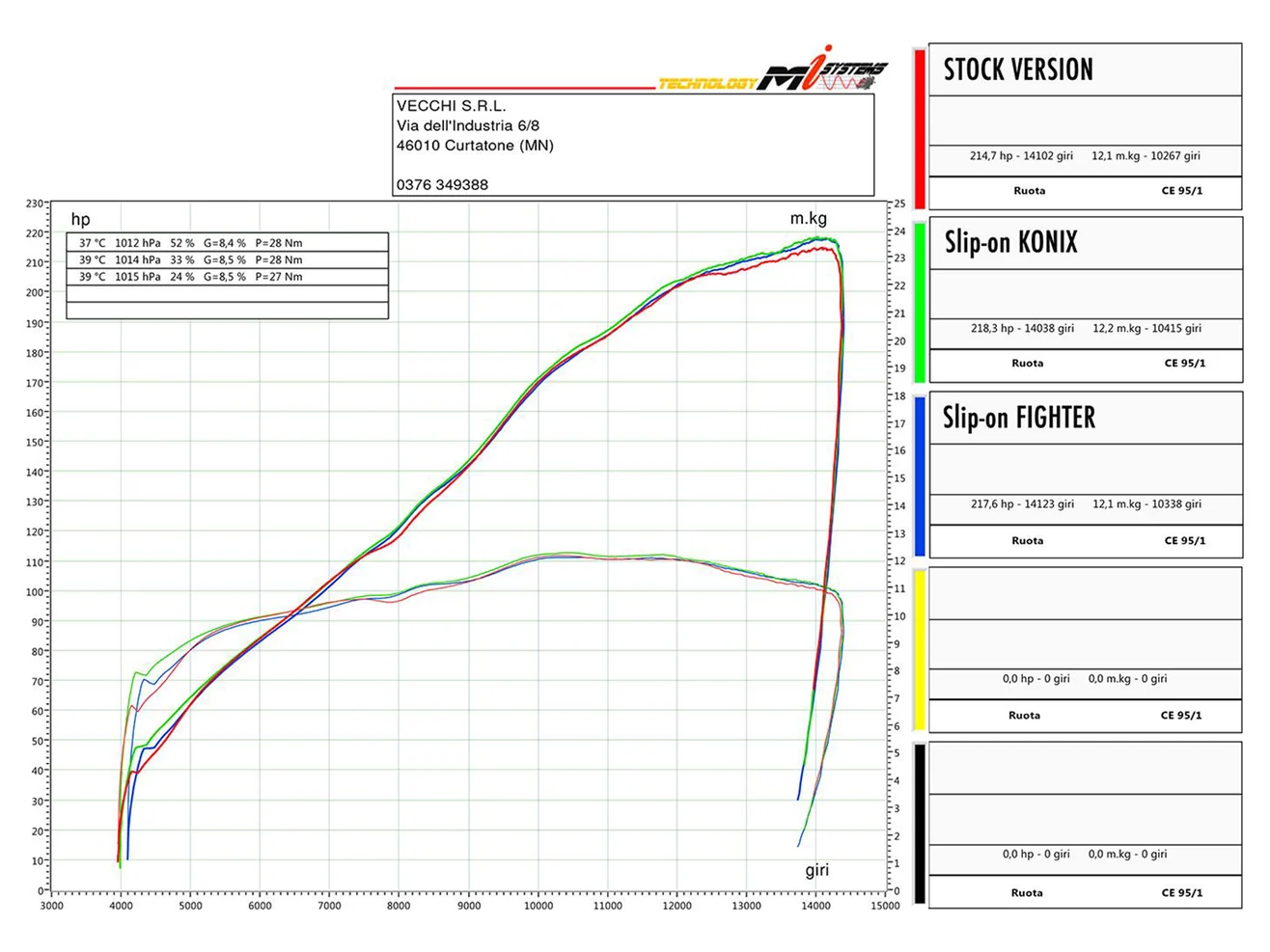Click the 214,7 hp - 14102 giri result
This screenshot has width=1270, height=952.
pos(1021,155)
